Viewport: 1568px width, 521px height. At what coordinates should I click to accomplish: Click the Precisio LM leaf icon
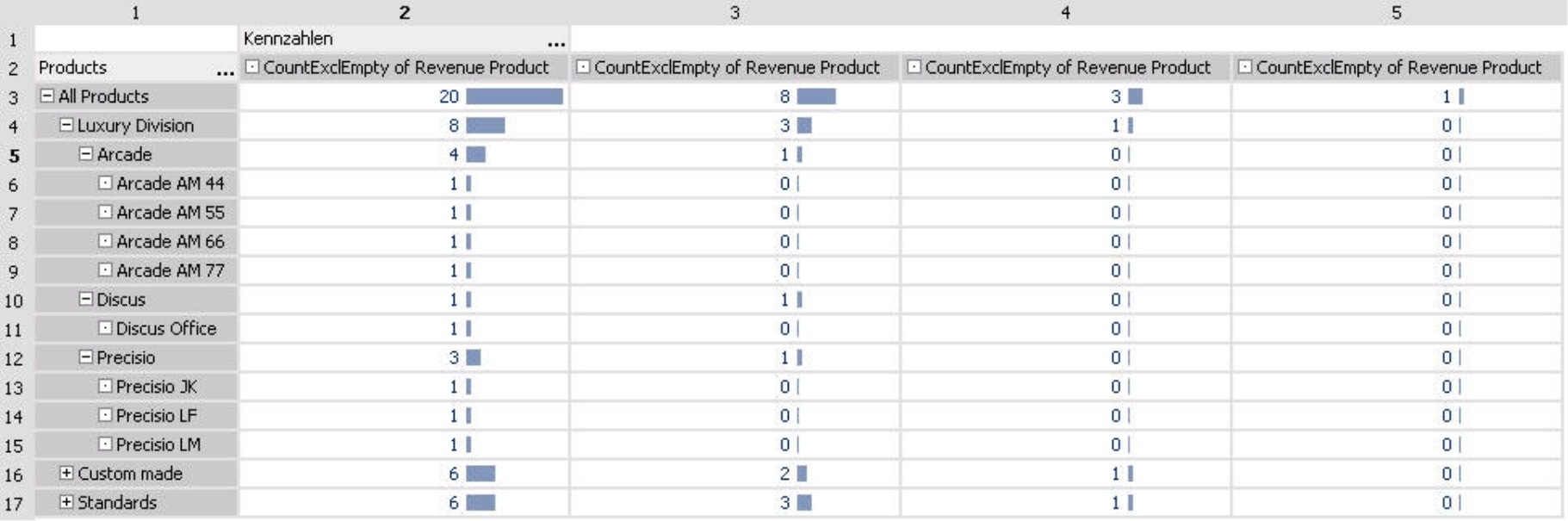tap(105, 444)
